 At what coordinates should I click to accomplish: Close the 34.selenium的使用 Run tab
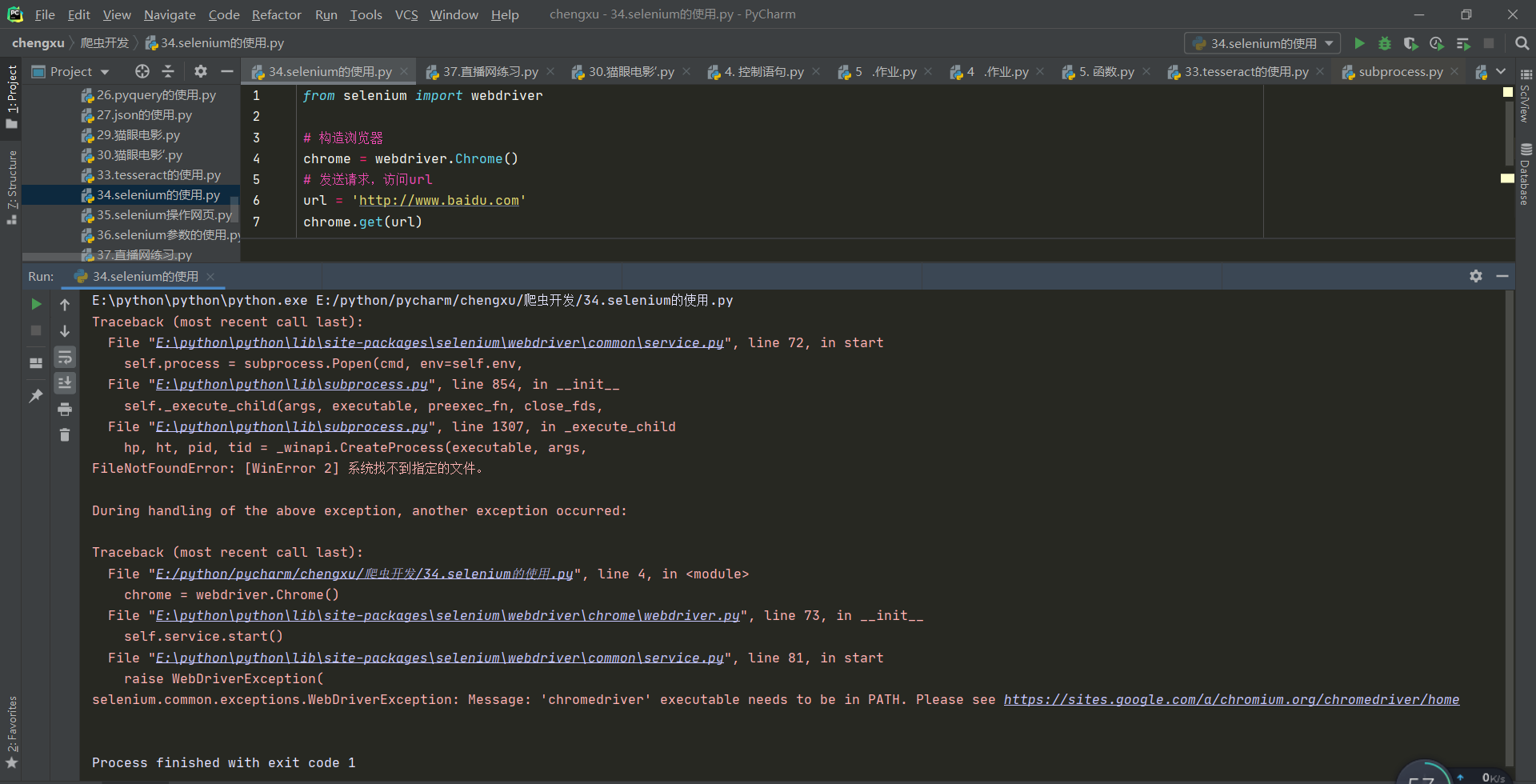210,276
